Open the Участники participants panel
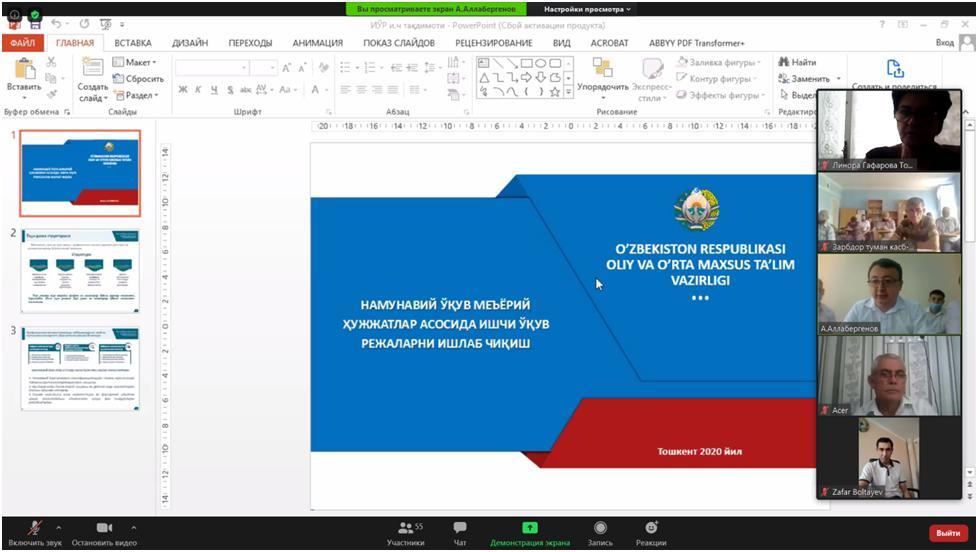Image resolution: width=978 pixels, height=552 pixels. coord(405,527)
